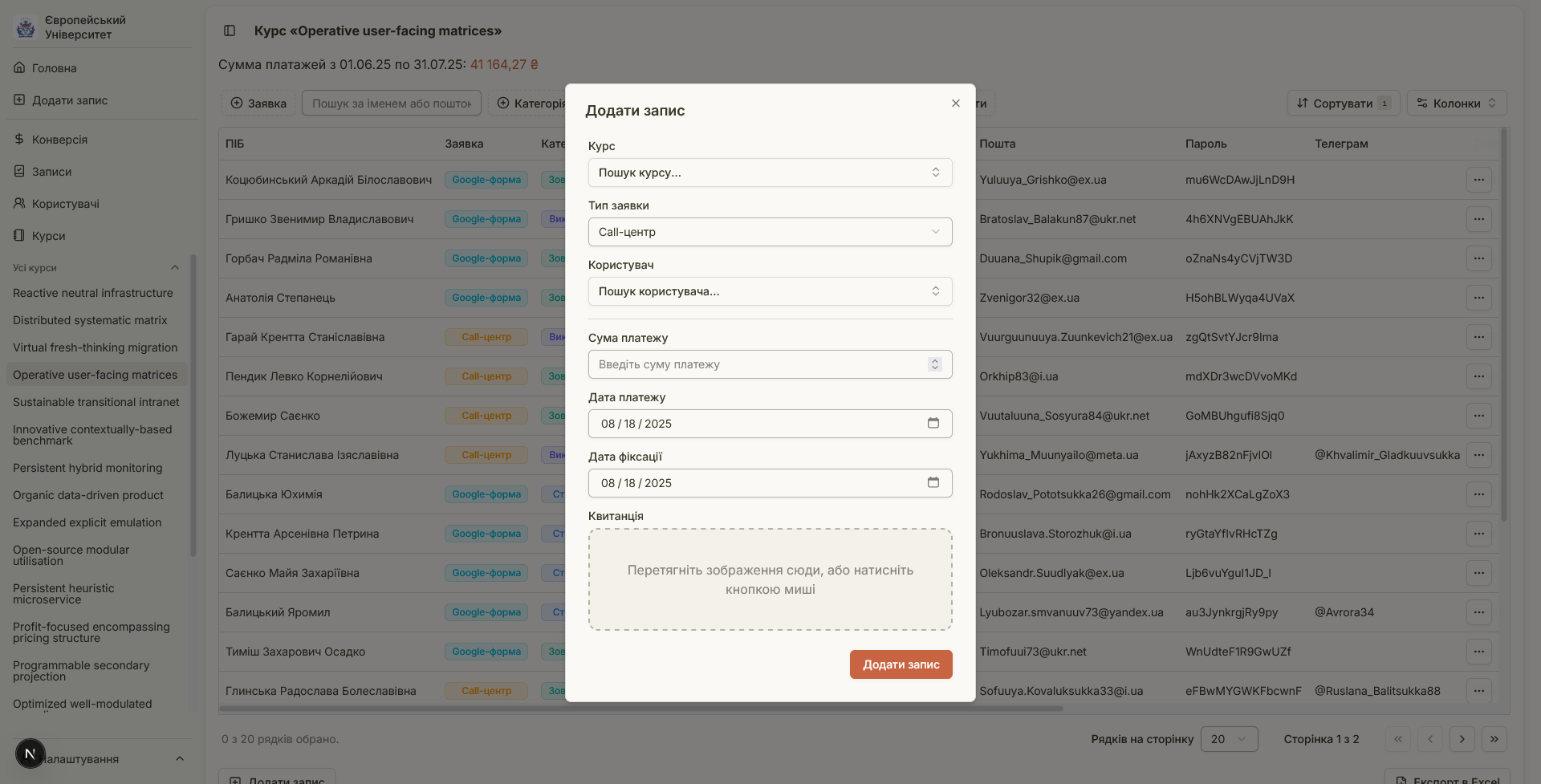1541x784 pixels.
Task: Click the round N avatar icon
Action: [30, 754]
